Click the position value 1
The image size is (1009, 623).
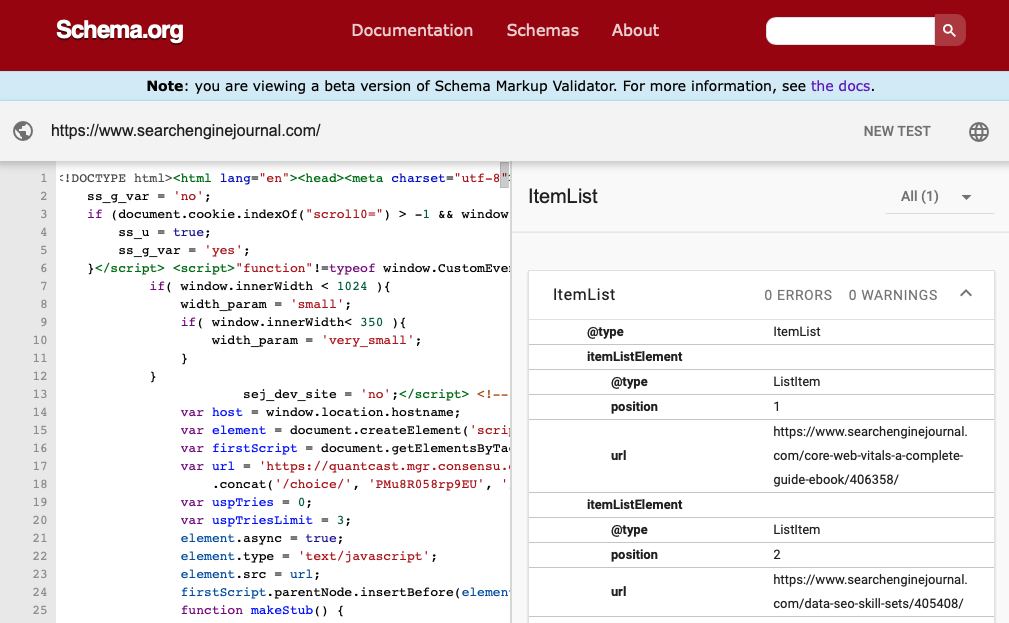coord(777,407)
